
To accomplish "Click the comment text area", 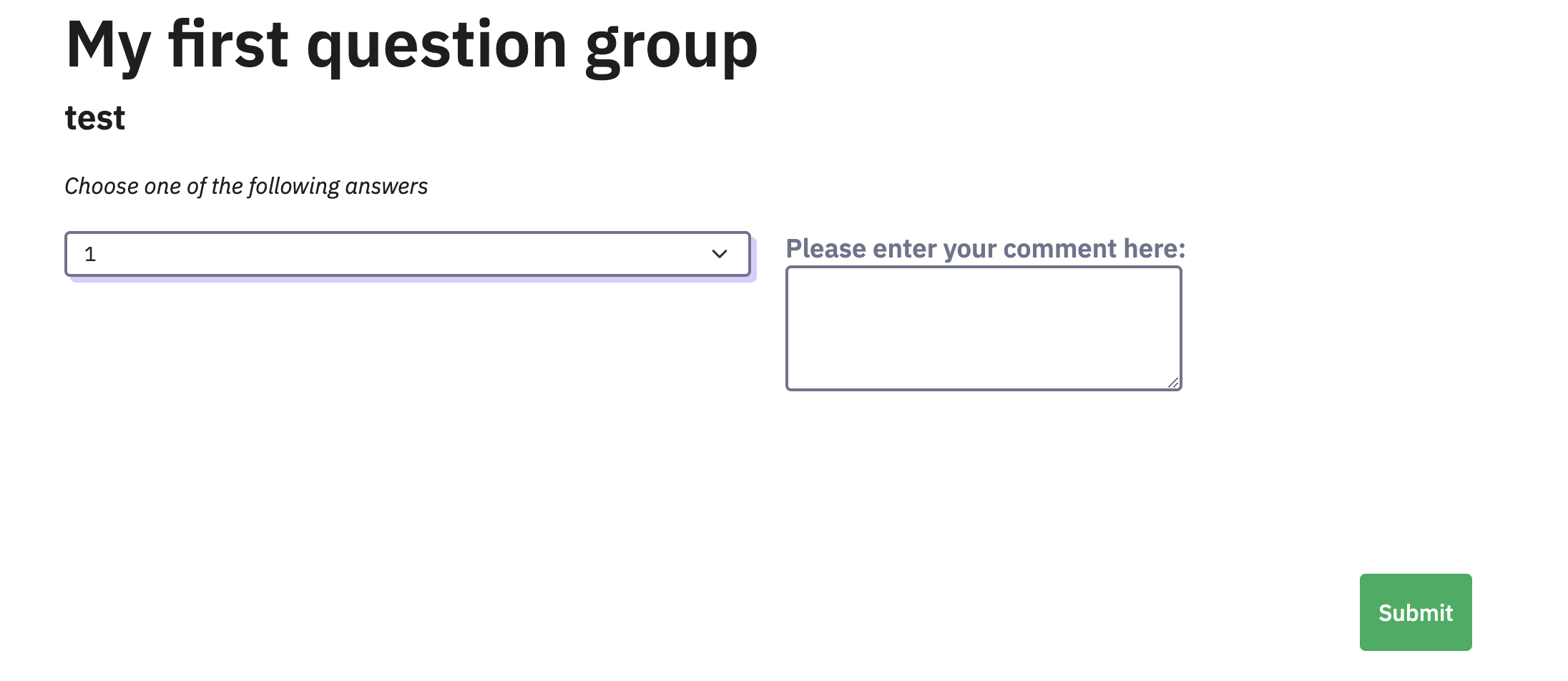I will [x=984, y=328].
